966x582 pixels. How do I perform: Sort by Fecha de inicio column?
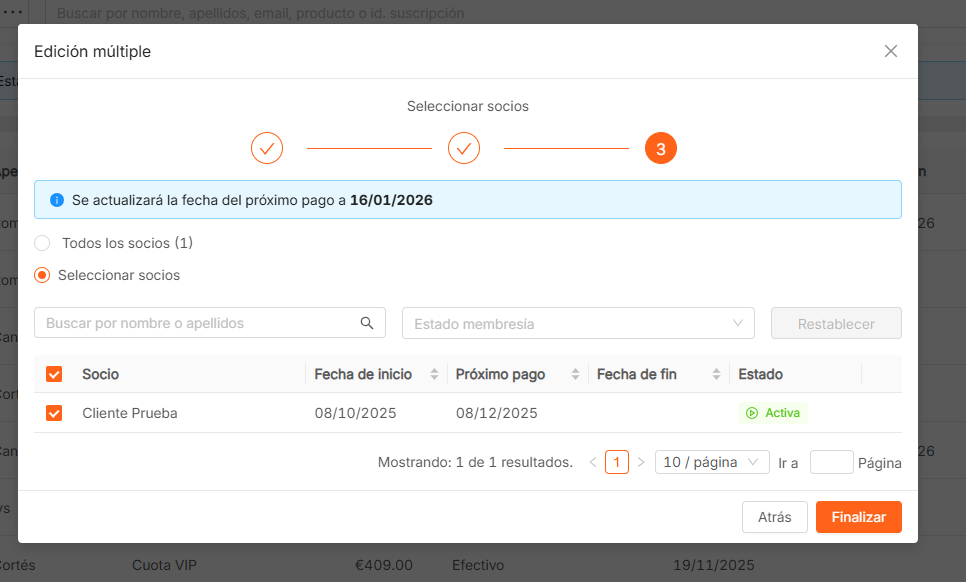(434, 374)
